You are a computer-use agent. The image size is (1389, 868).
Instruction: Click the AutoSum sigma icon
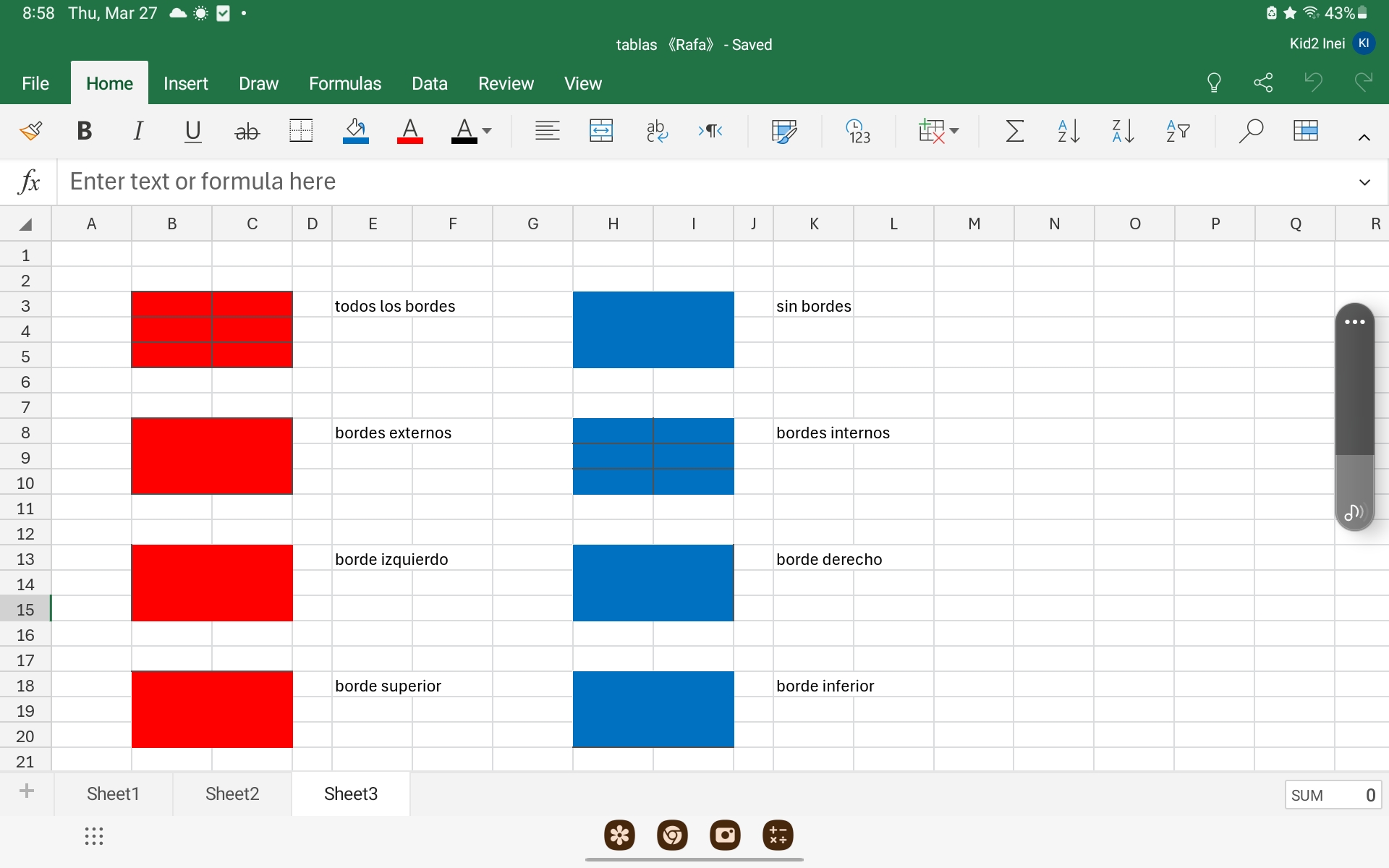coord(1014,131)
